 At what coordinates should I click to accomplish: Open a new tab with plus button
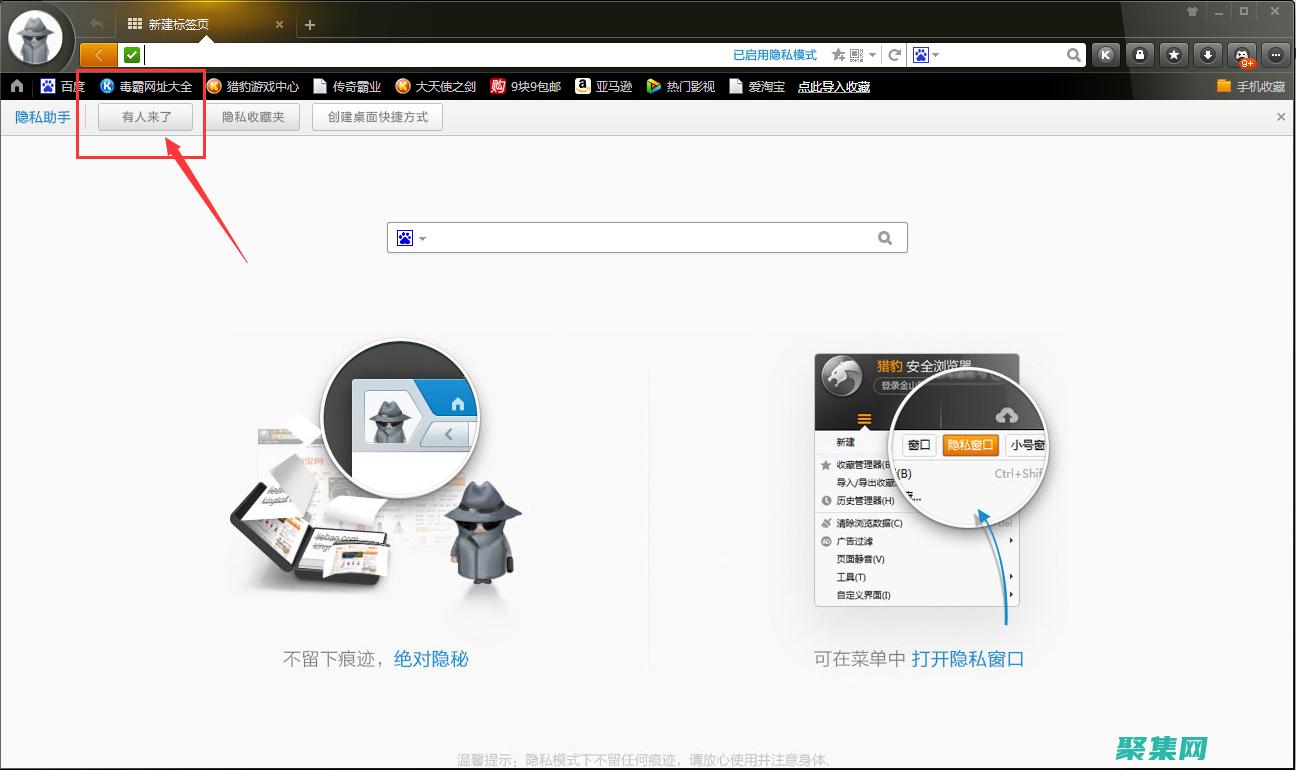(310, 25)
